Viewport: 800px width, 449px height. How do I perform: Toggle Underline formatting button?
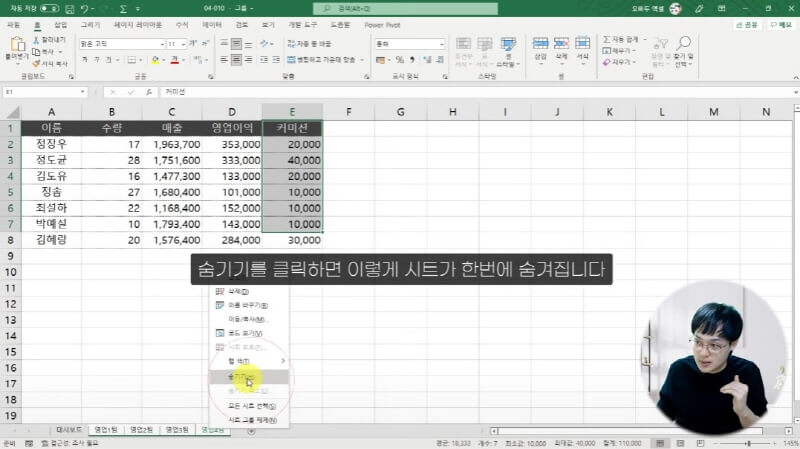(108, 60)
